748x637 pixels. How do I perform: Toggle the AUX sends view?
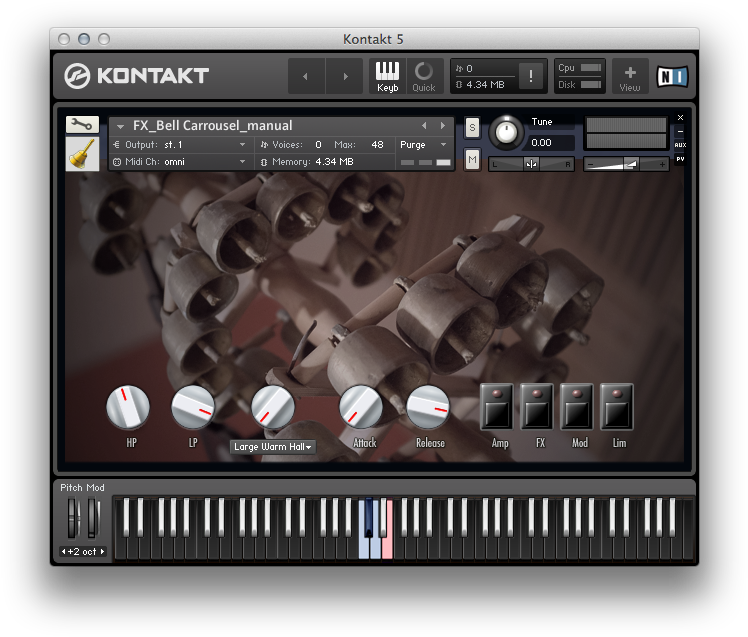click(x=680, y=145)
